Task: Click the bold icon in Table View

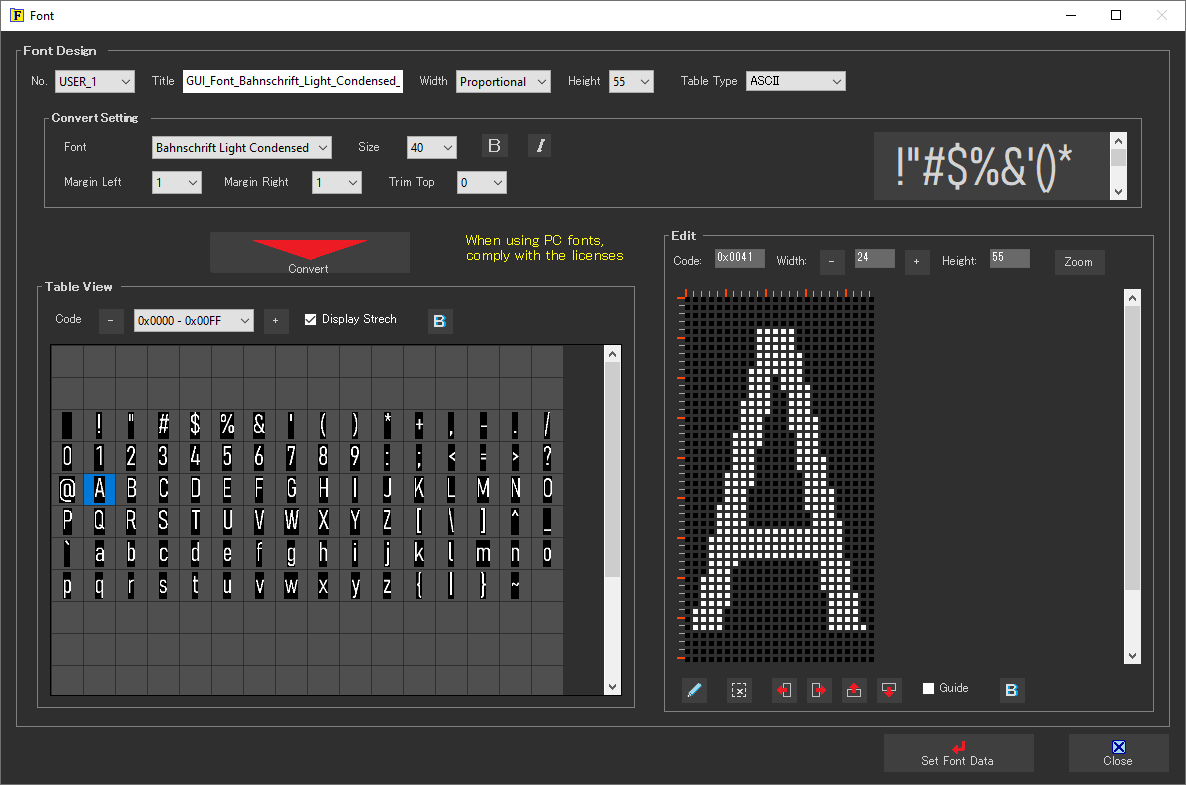Action: pos(440,321)
